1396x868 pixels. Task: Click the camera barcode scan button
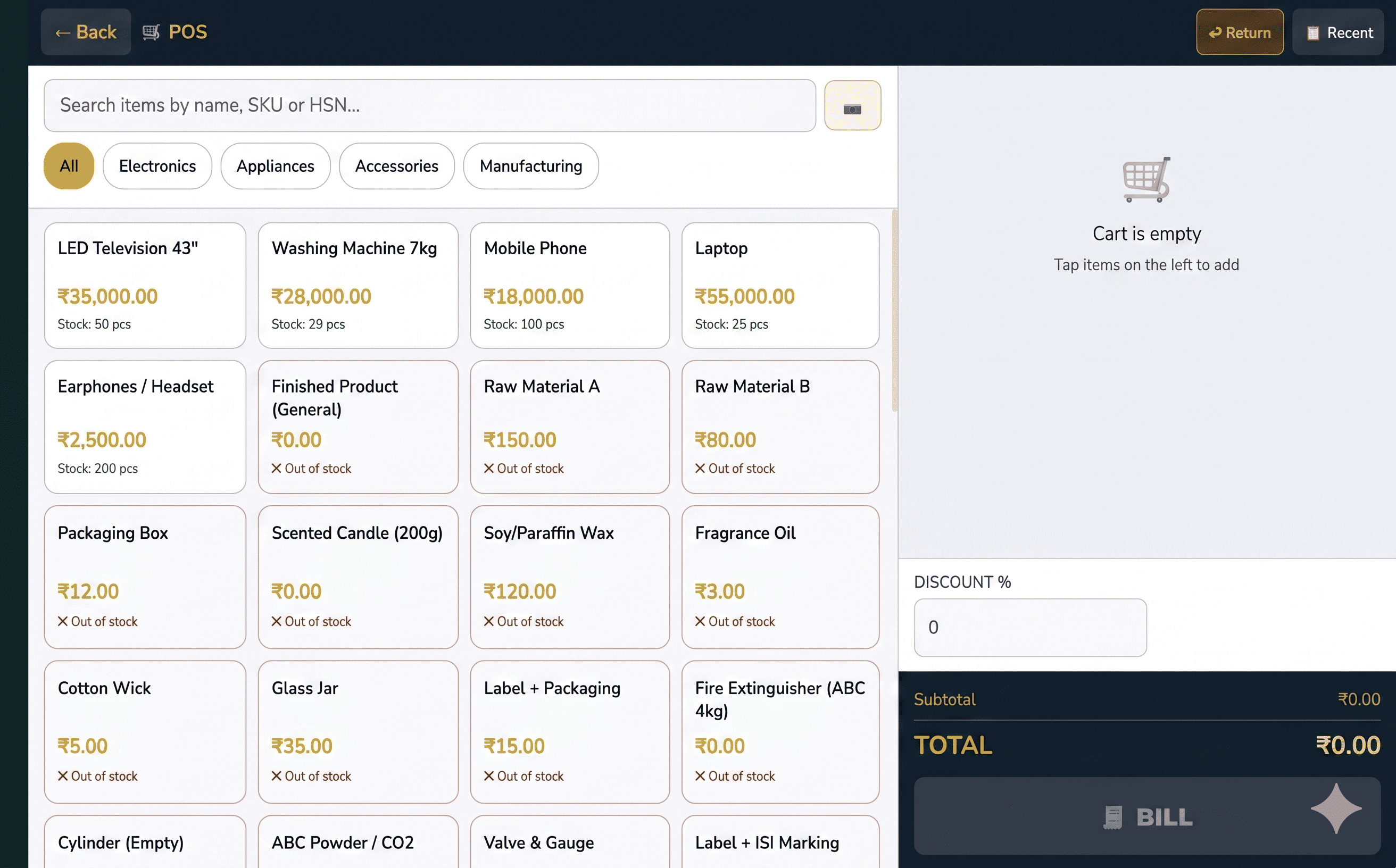click(852, 106)
